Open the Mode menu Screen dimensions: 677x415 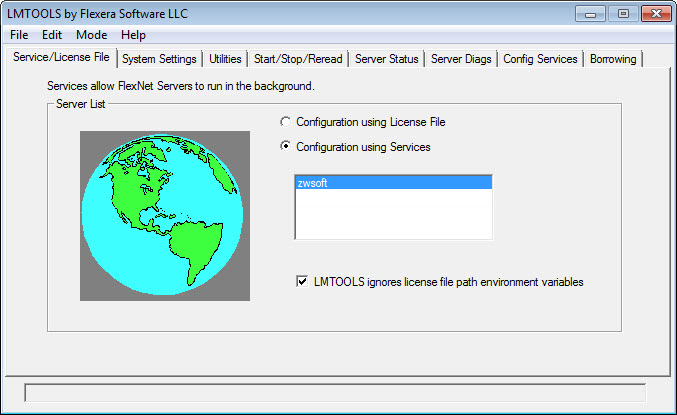91,34
